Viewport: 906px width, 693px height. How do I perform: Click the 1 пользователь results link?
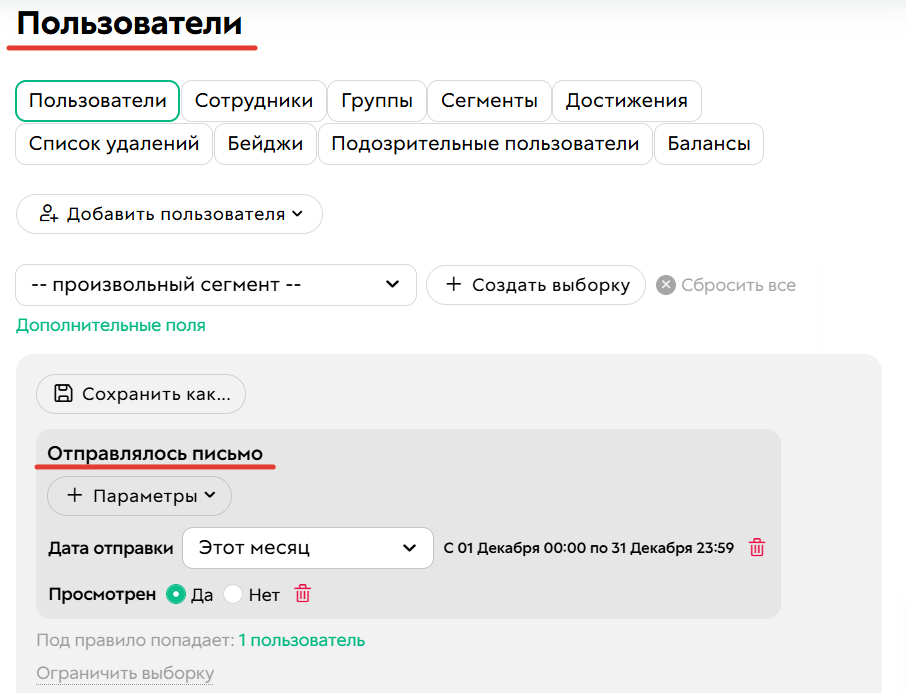[x=301, y=640]
